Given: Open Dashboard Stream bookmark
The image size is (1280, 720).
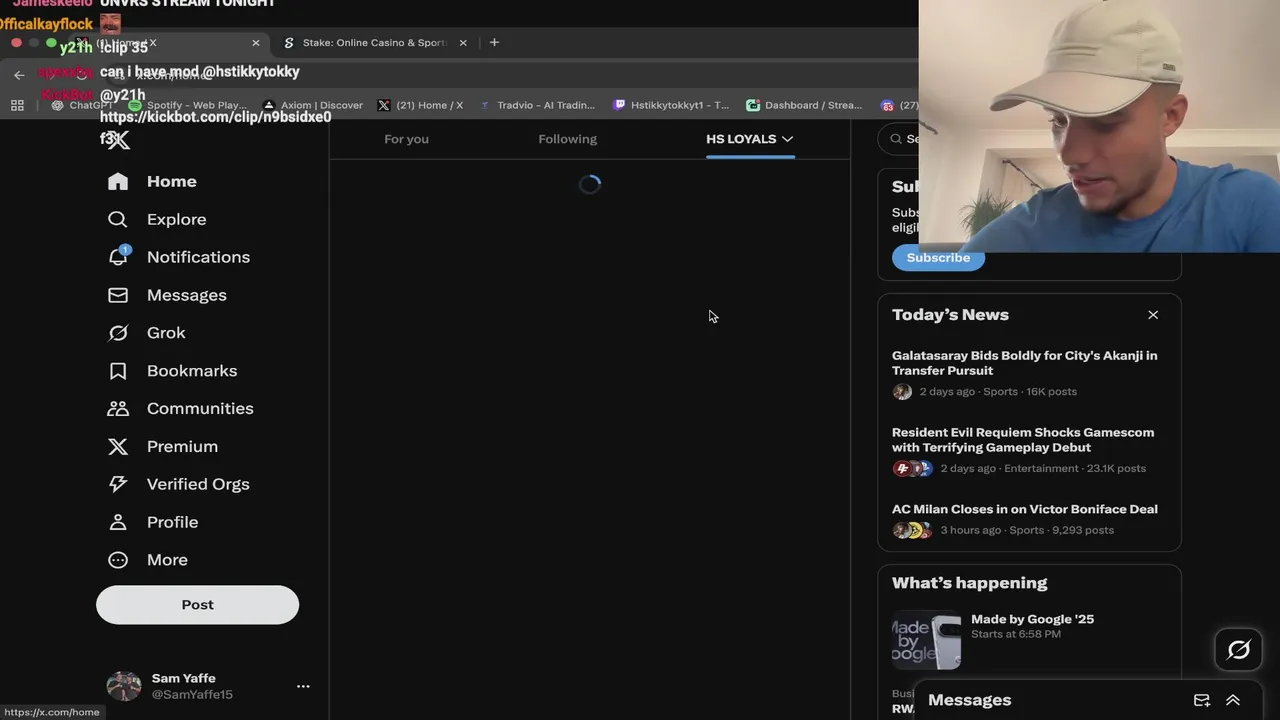Looking at the screenshot, I should tap(804, 105).
